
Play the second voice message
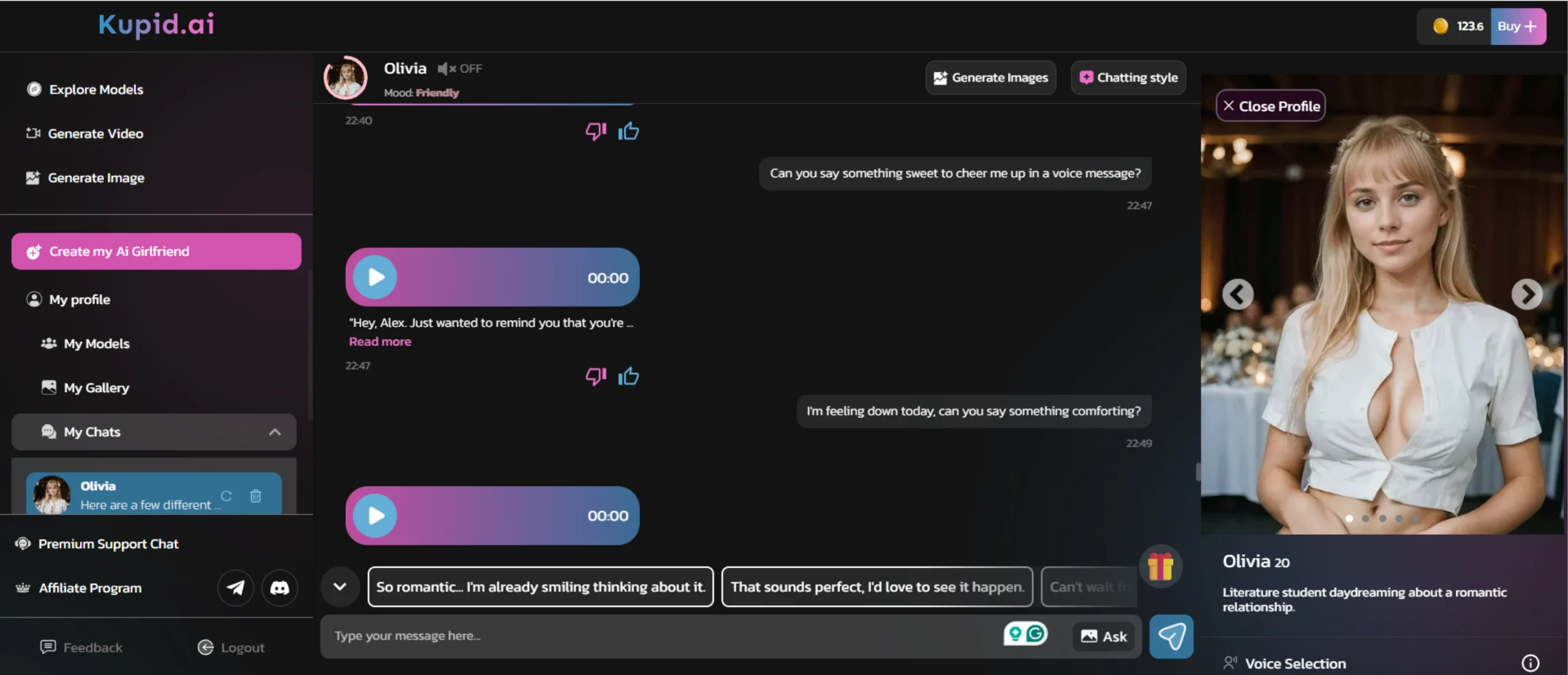point(375,516)
